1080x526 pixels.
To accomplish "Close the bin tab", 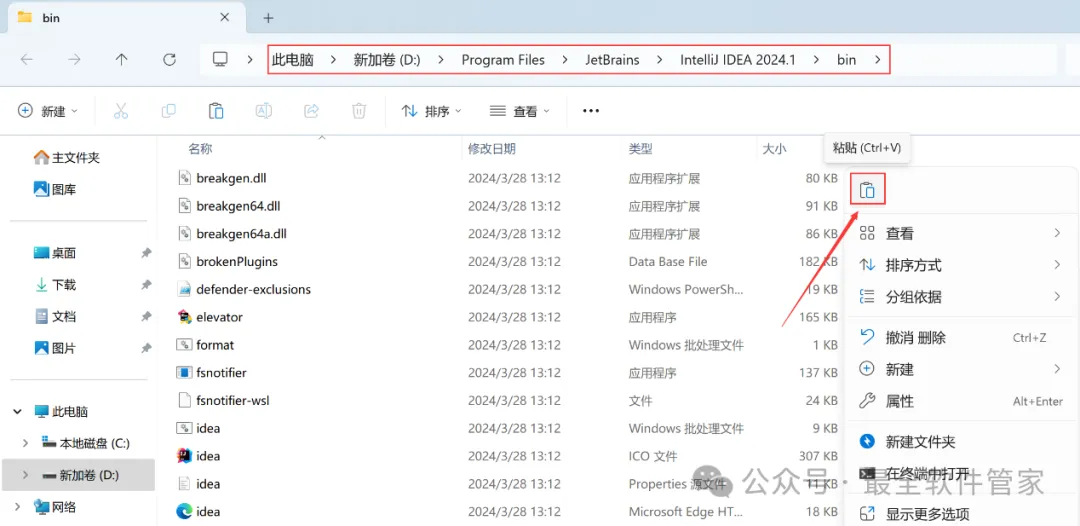I will [x=225, y=18].
